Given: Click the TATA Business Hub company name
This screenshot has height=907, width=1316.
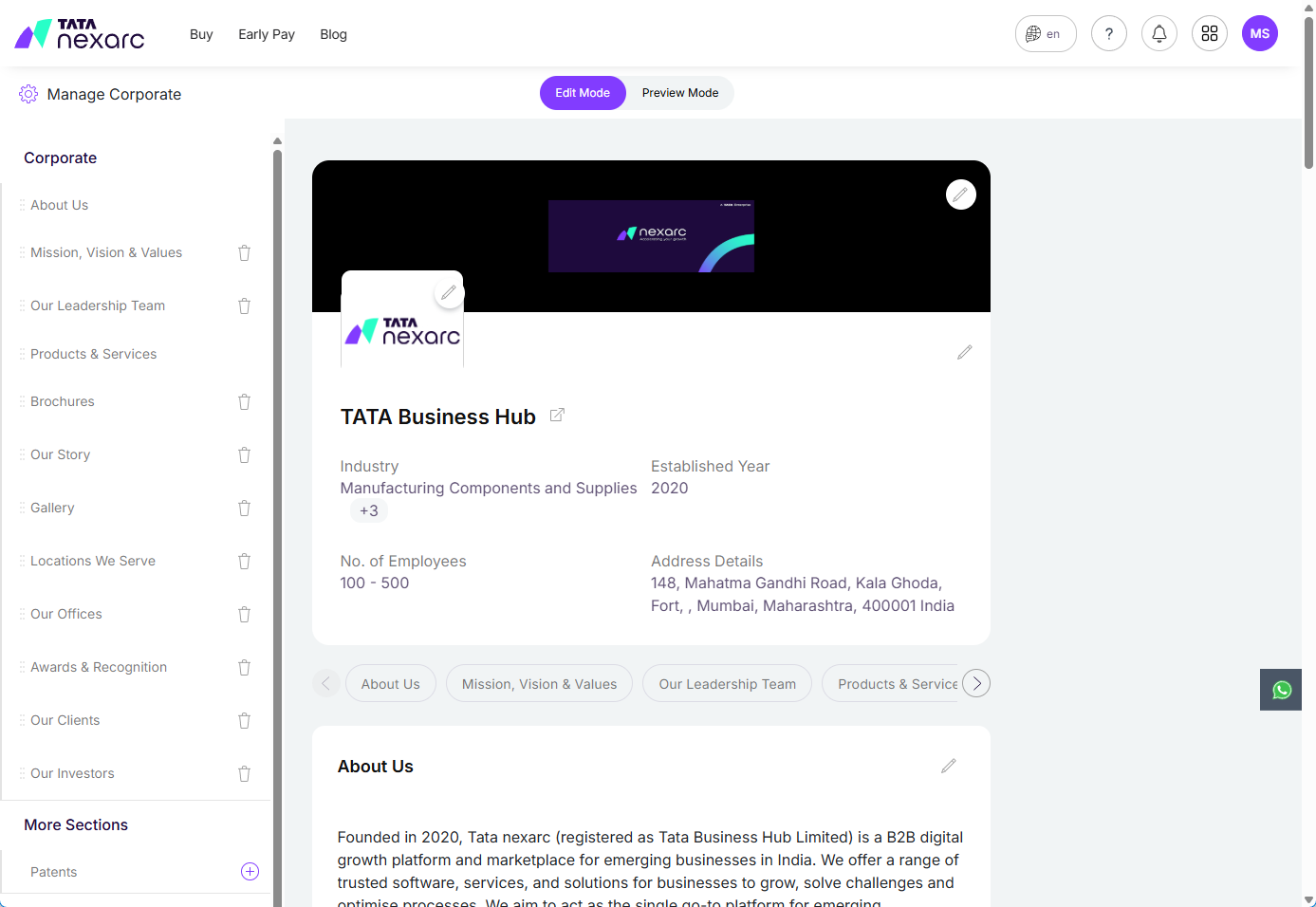Looking at the screenshot, I should pyautogui.click(x=438, y=416).
